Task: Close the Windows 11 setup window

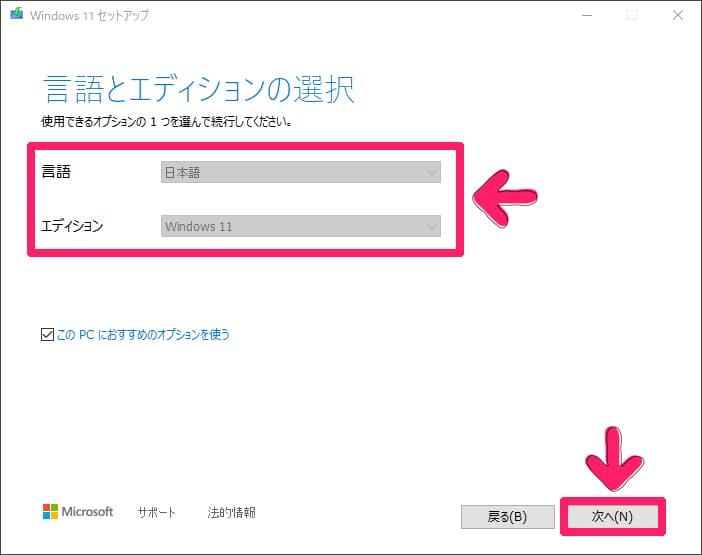Action: (x=678, y=15)
